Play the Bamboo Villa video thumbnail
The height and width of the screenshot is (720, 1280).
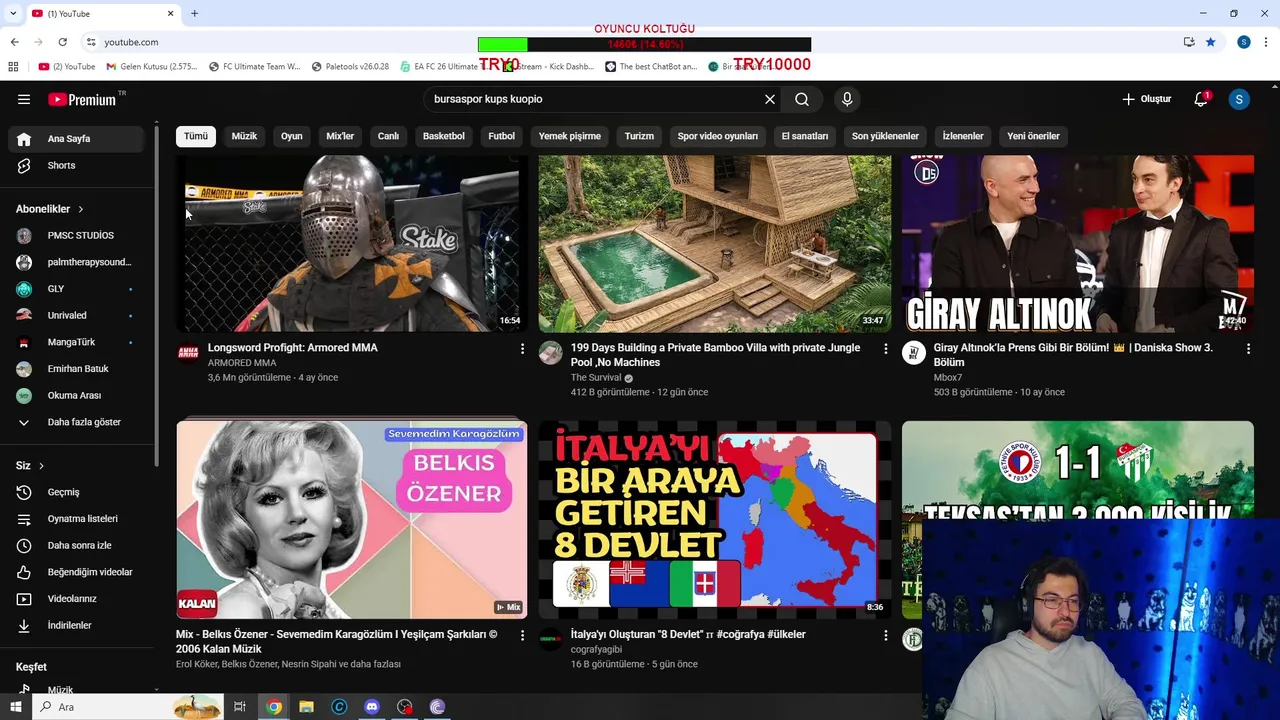(x=714, y=243)
